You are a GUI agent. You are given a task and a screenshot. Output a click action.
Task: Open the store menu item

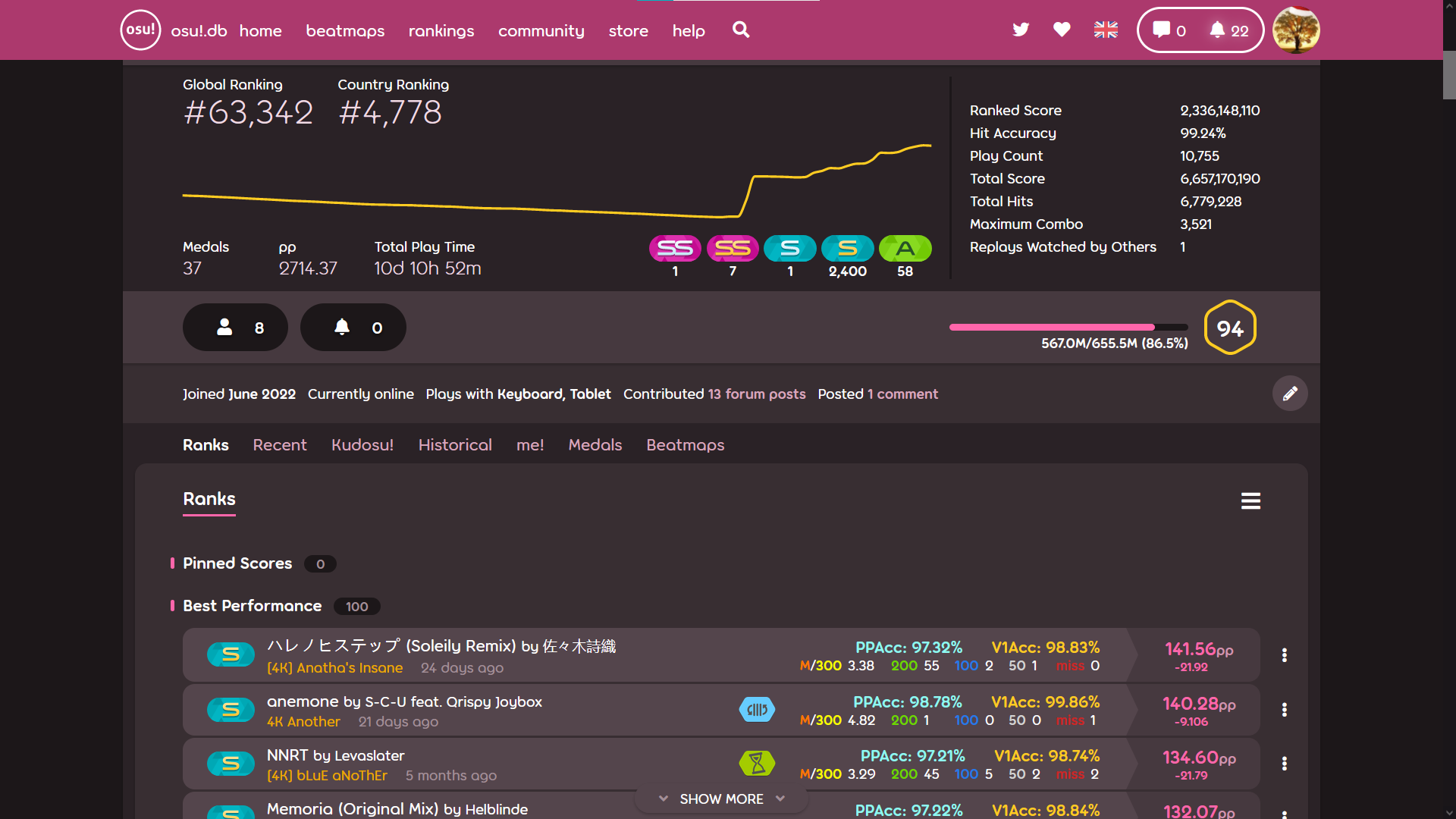point(628,30)
